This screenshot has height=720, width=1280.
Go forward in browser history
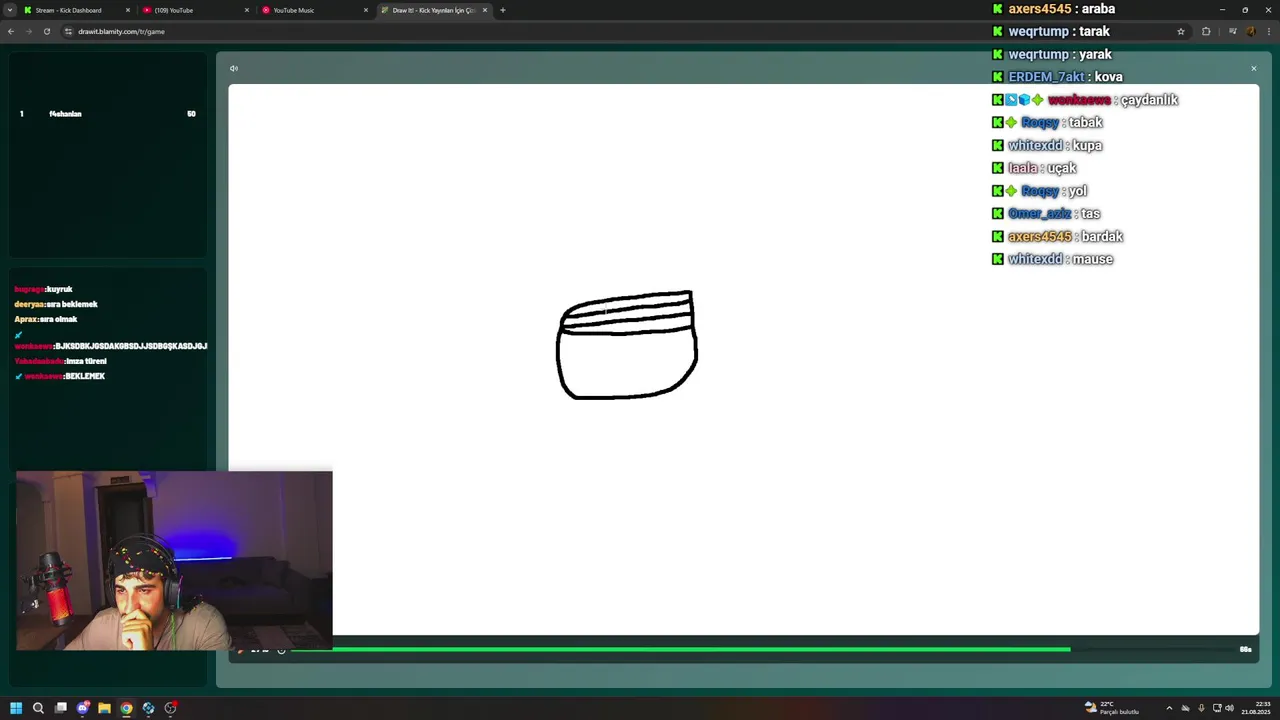pyautogui.click(x=28, y=31)
